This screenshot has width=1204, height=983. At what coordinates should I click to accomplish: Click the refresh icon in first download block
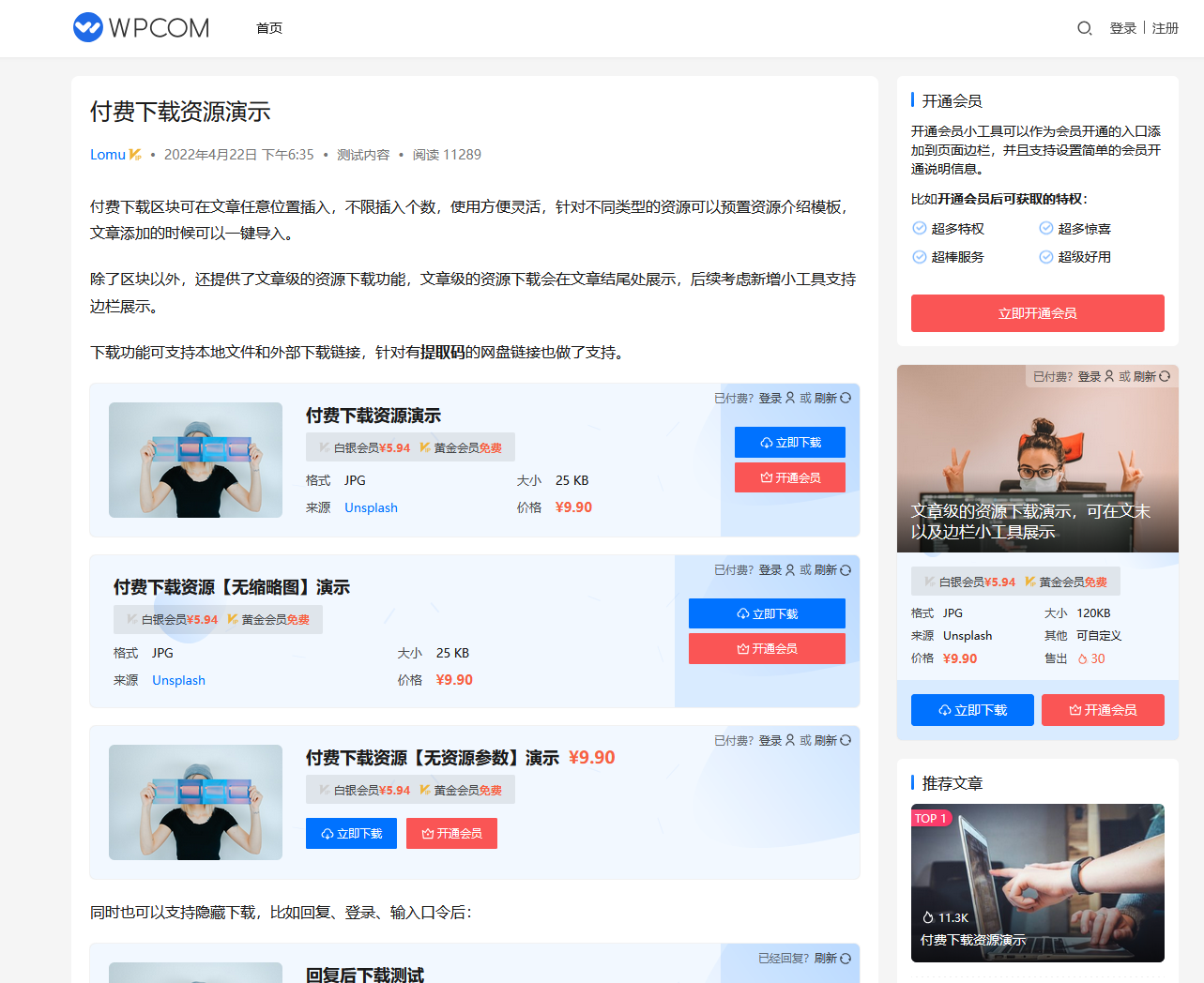coord(846,398)
